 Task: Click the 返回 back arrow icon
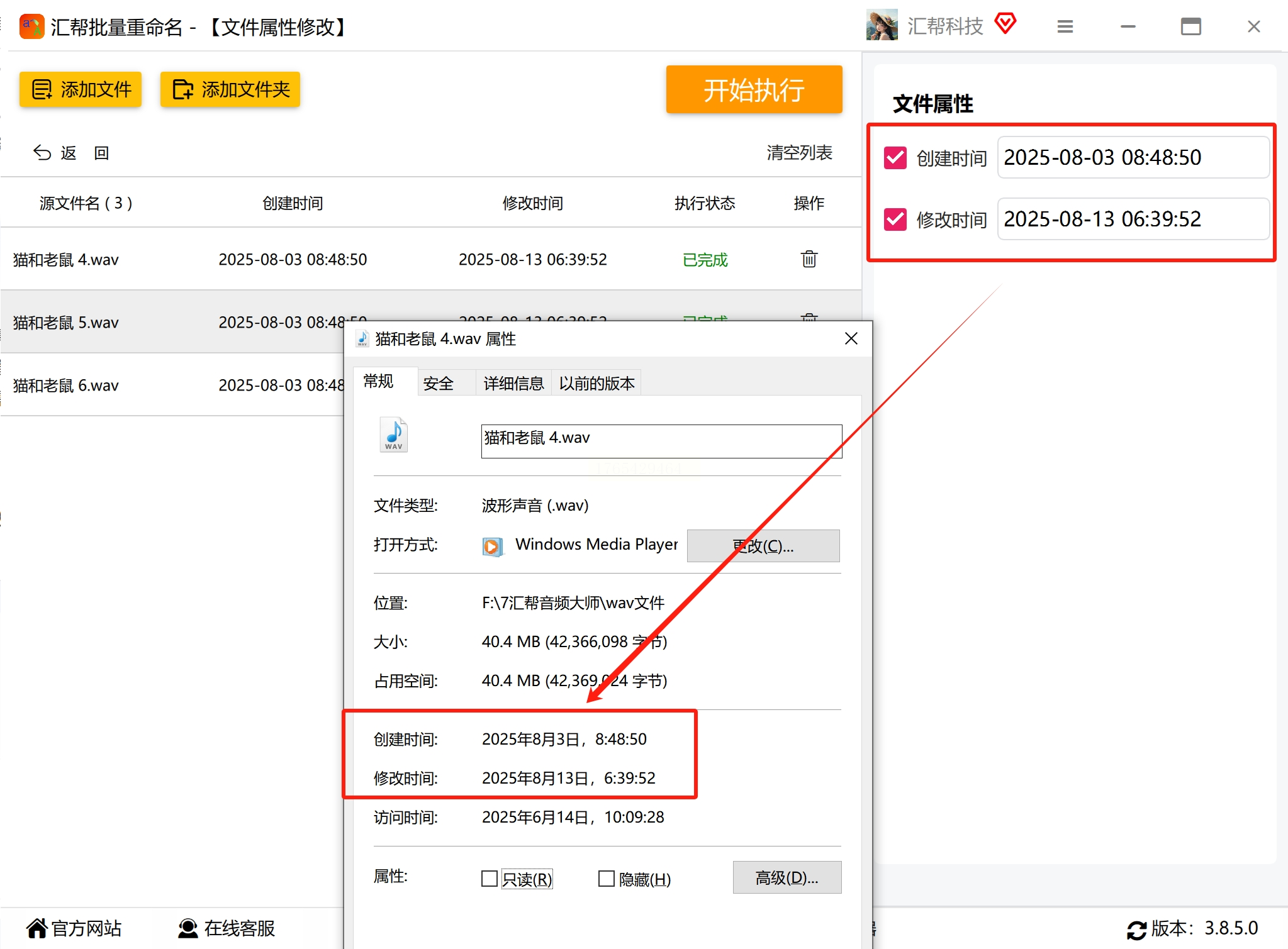tap(42, 153)
